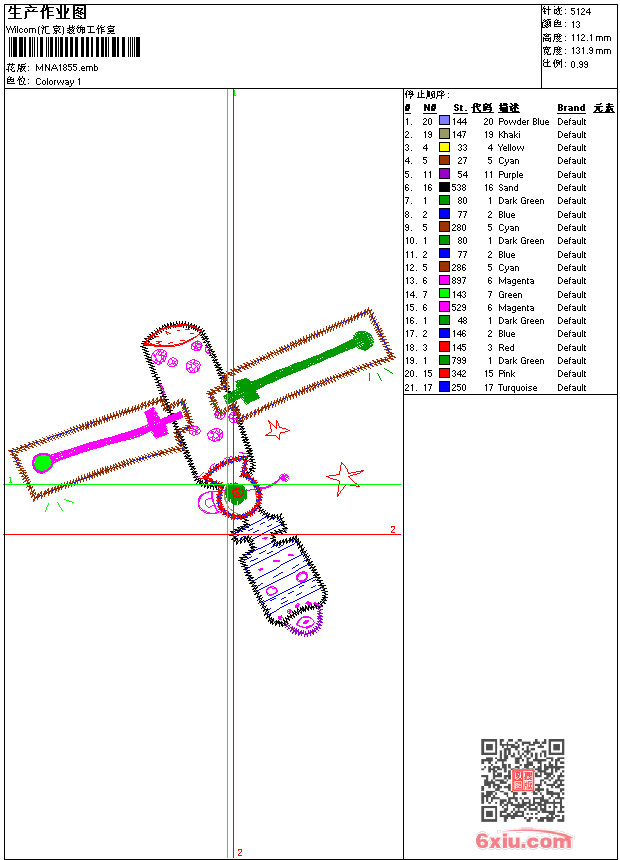Click the 'Brand' column header

(x=571, y=108)
